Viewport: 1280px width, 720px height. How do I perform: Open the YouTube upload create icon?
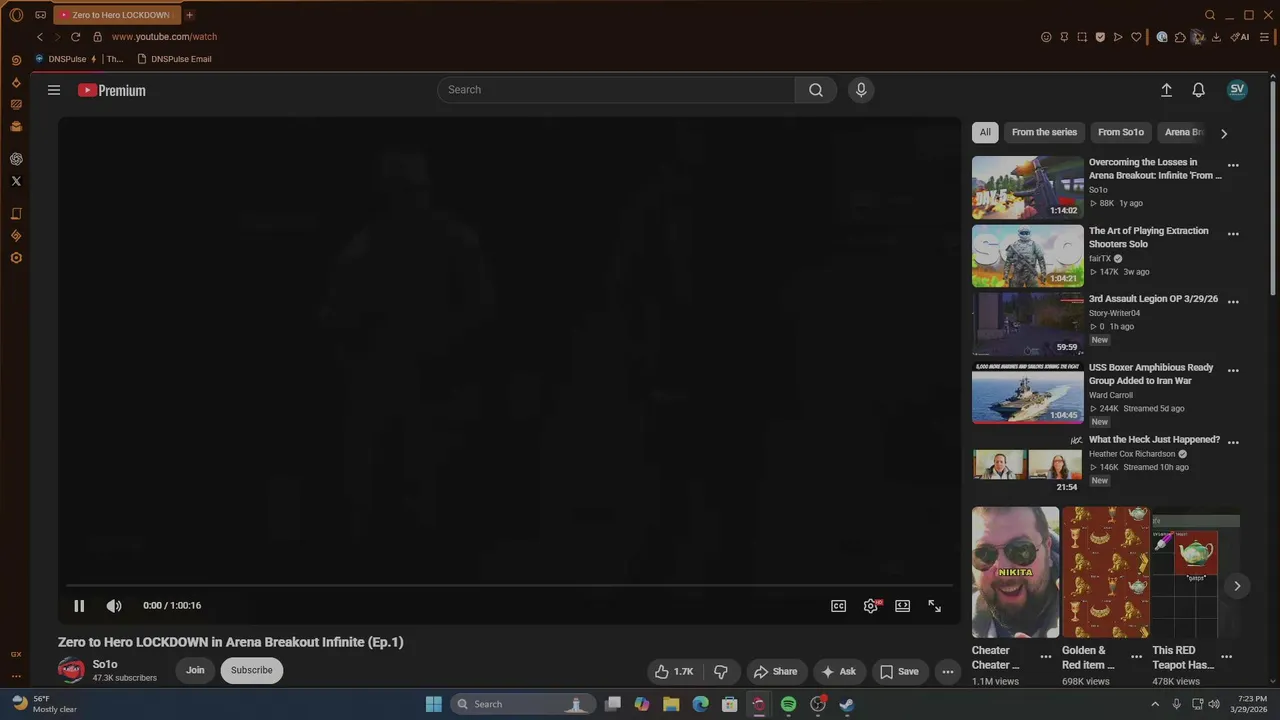[1166, 90]
